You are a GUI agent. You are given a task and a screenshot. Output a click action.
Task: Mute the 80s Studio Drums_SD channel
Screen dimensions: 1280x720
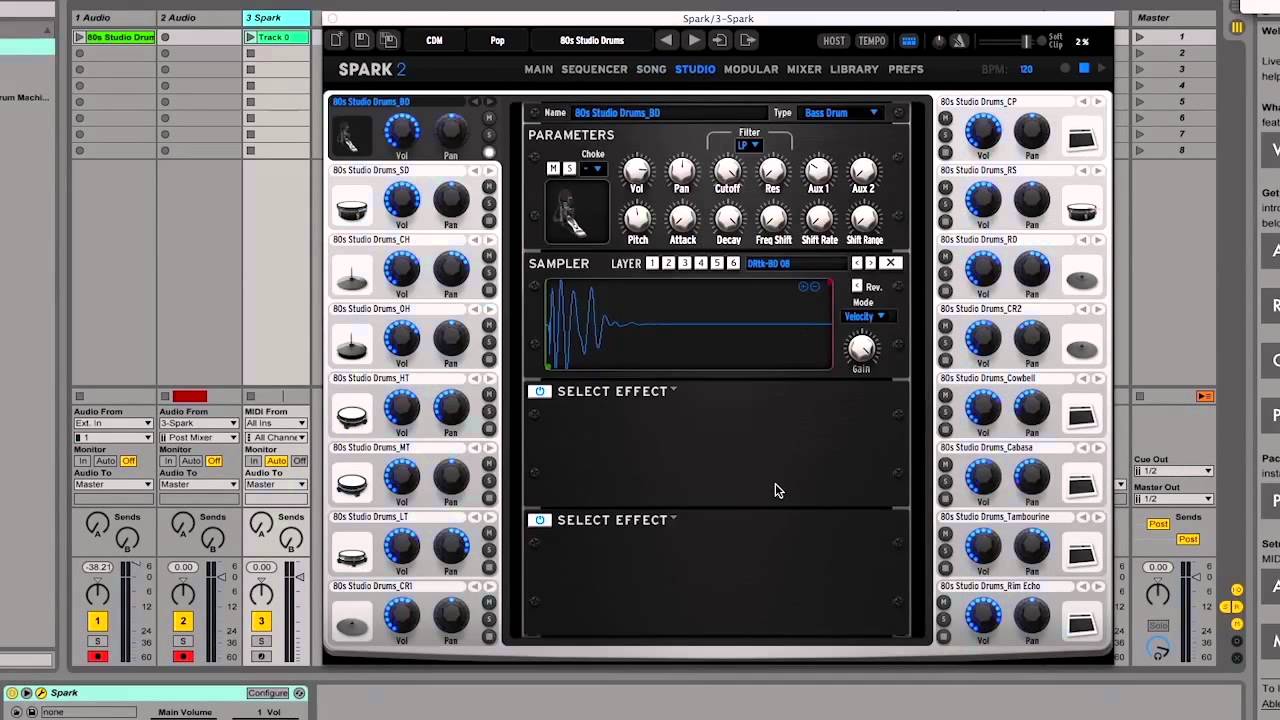[489, 187]
